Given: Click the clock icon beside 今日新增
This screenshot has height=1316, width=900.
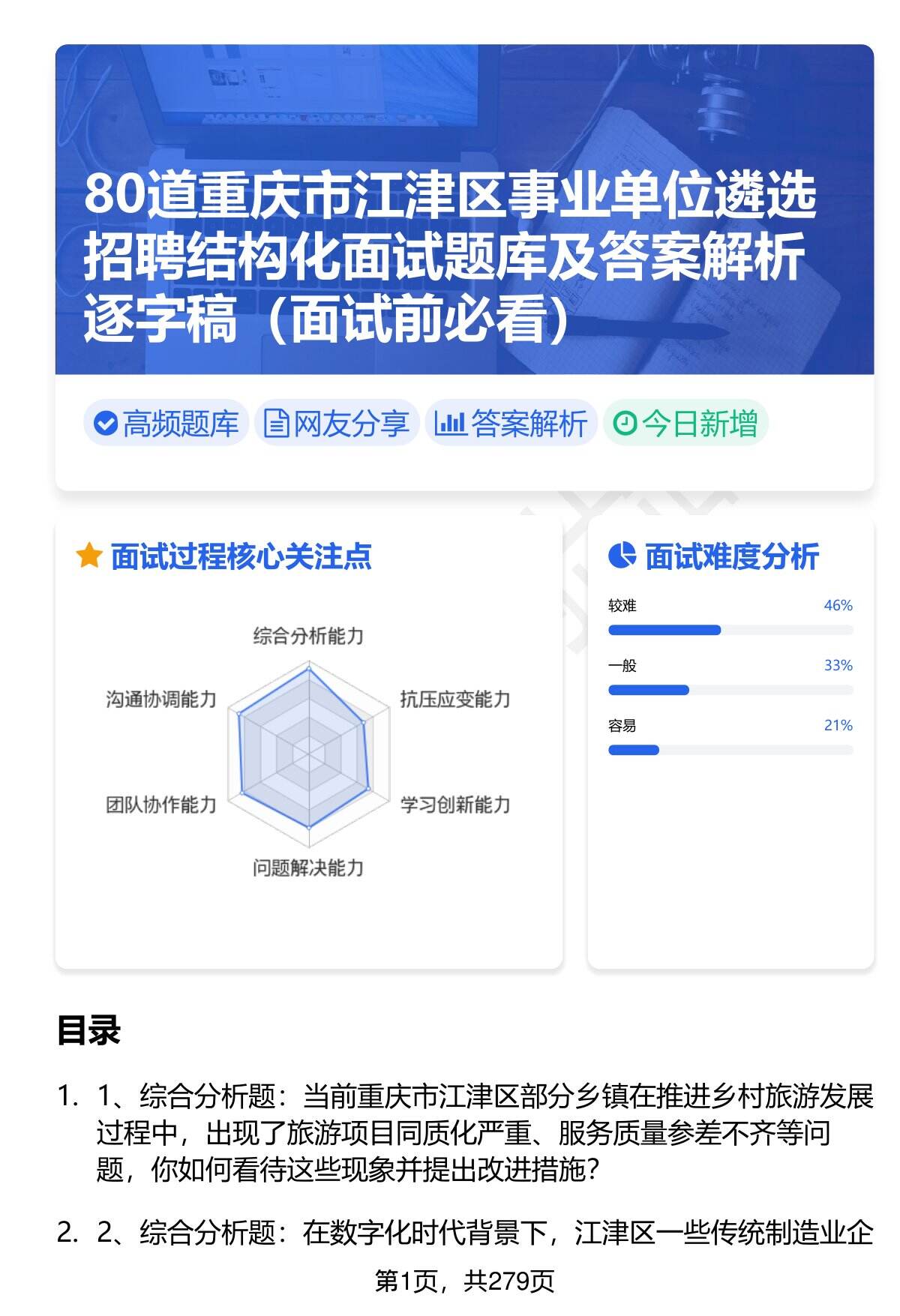Looking at the screenshot, I should click(x=625, y=424).
